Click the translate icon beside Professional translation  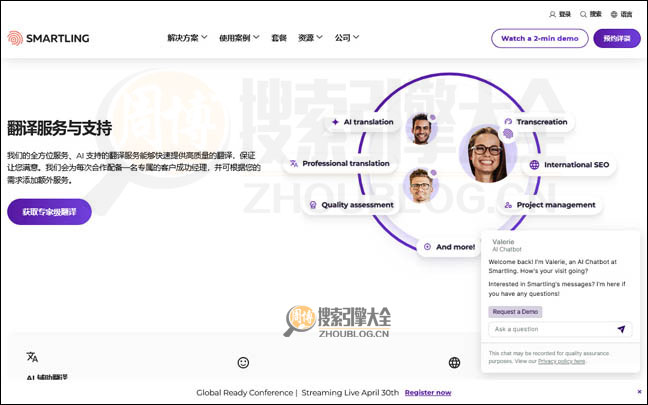(x=294, y=163)
